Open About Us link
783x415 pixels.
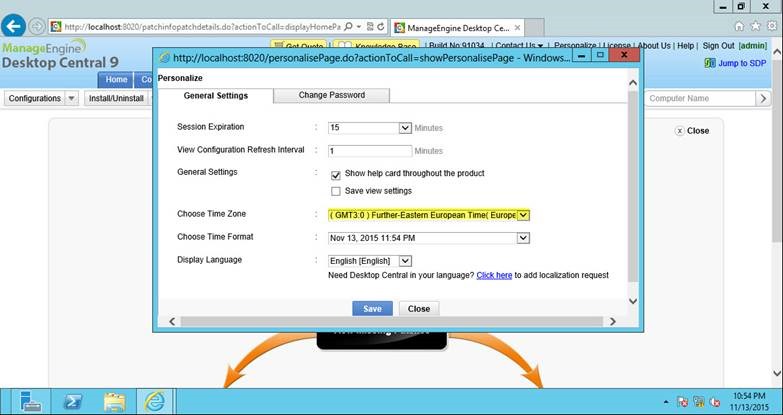(654, 45)
